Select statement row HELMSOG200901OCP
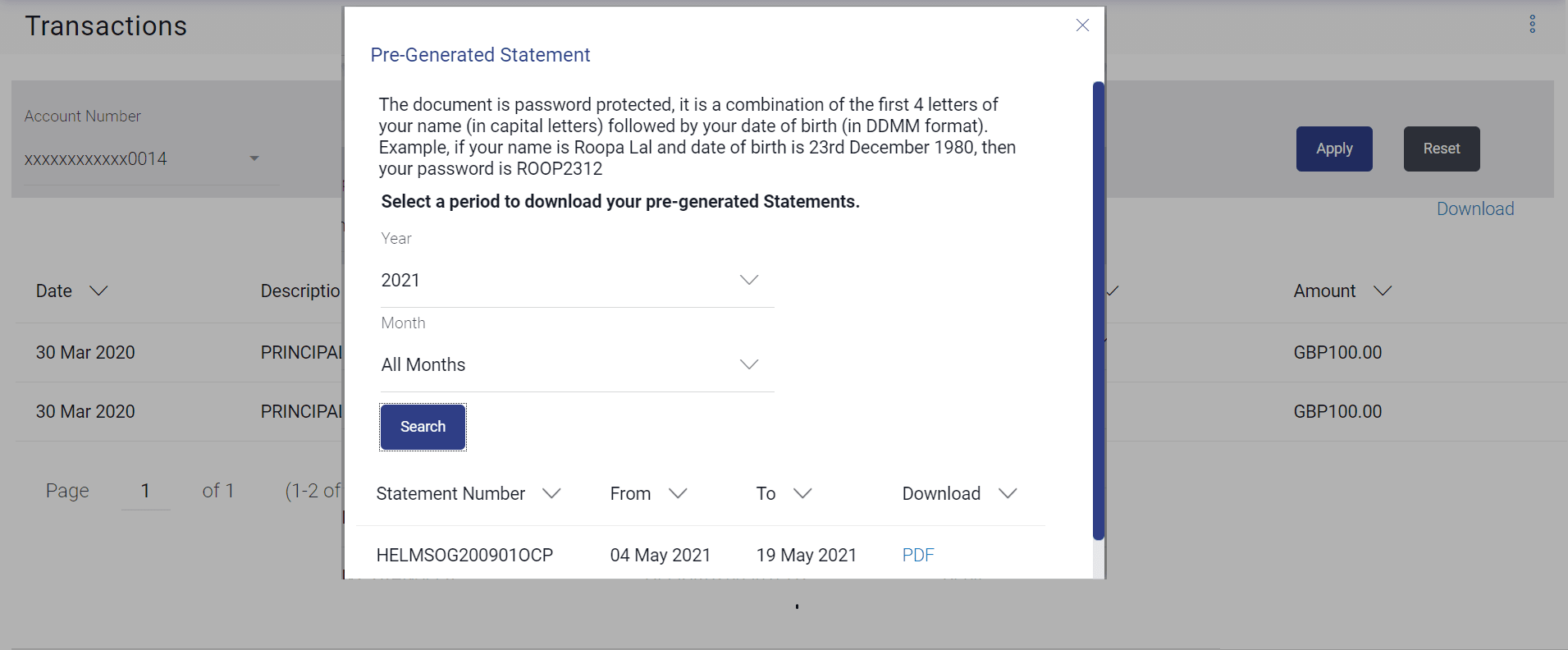This screenshot has width=1568, height=650. click(464, 556)
